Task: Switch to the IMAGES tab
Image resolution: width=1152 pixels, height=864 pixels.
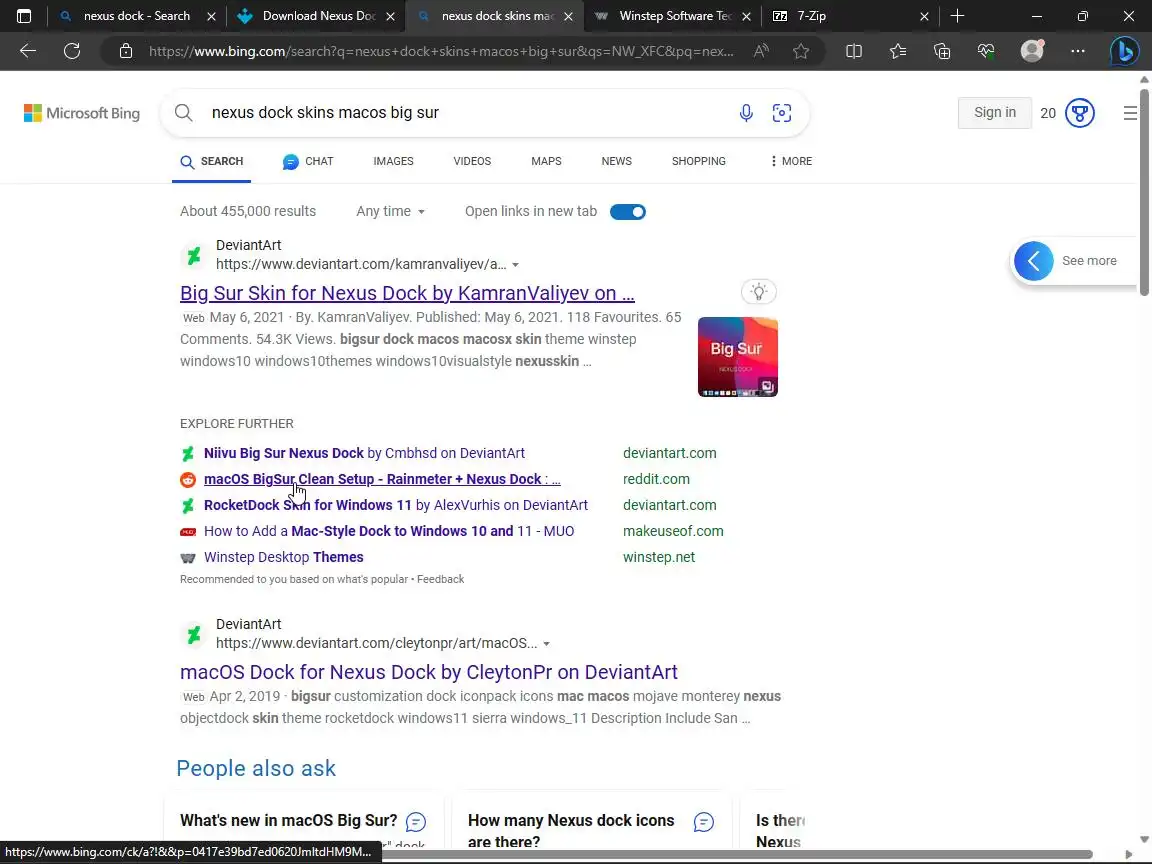Action: pos(393,161)
